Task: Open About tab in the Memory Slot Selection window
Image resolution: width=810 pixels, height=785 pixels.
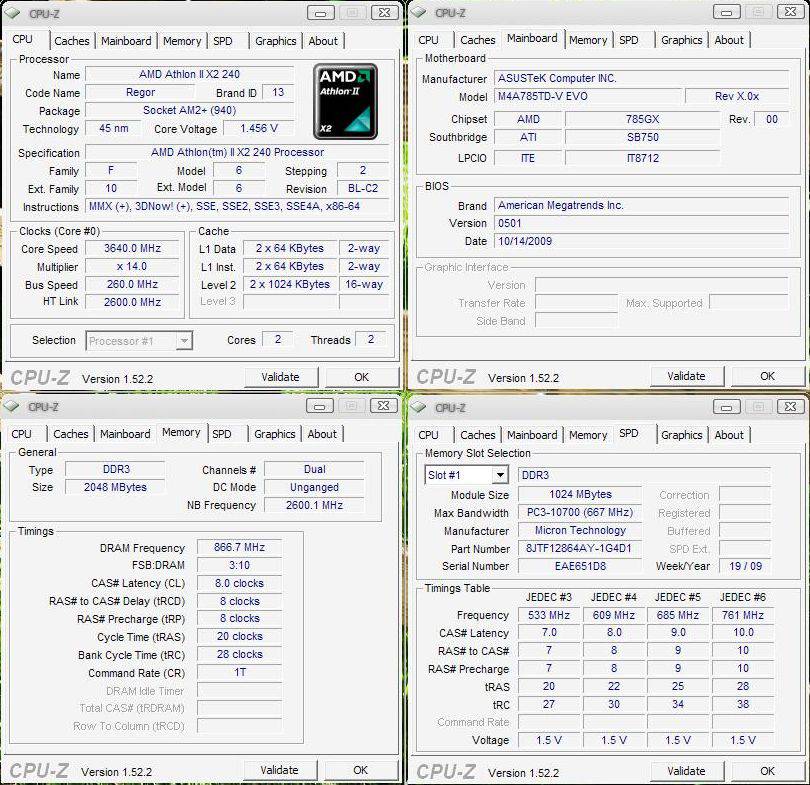Action: pos(728,435)
